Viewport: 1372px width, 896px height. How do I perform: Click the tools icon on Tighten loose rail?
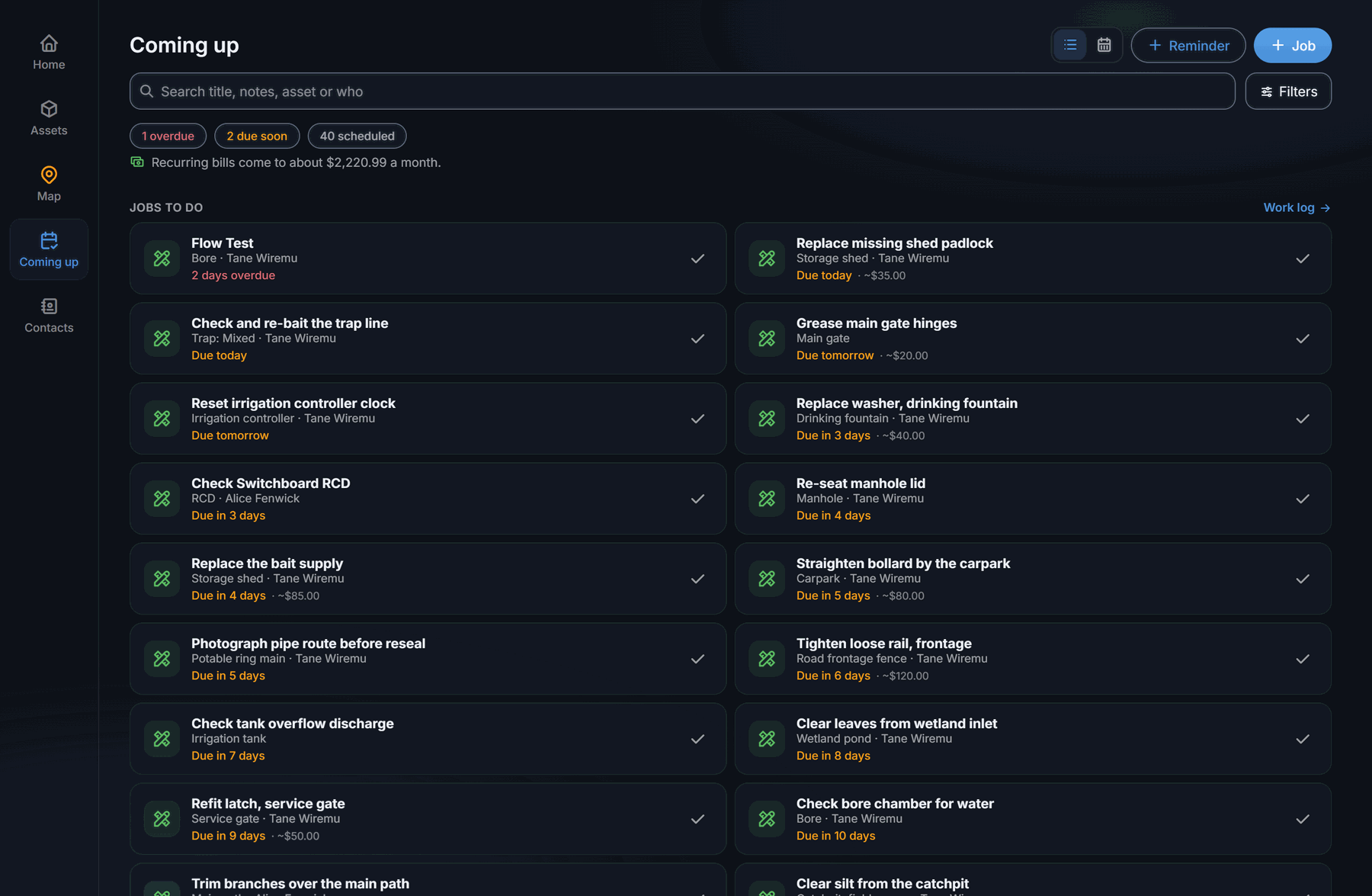point(767,659)
